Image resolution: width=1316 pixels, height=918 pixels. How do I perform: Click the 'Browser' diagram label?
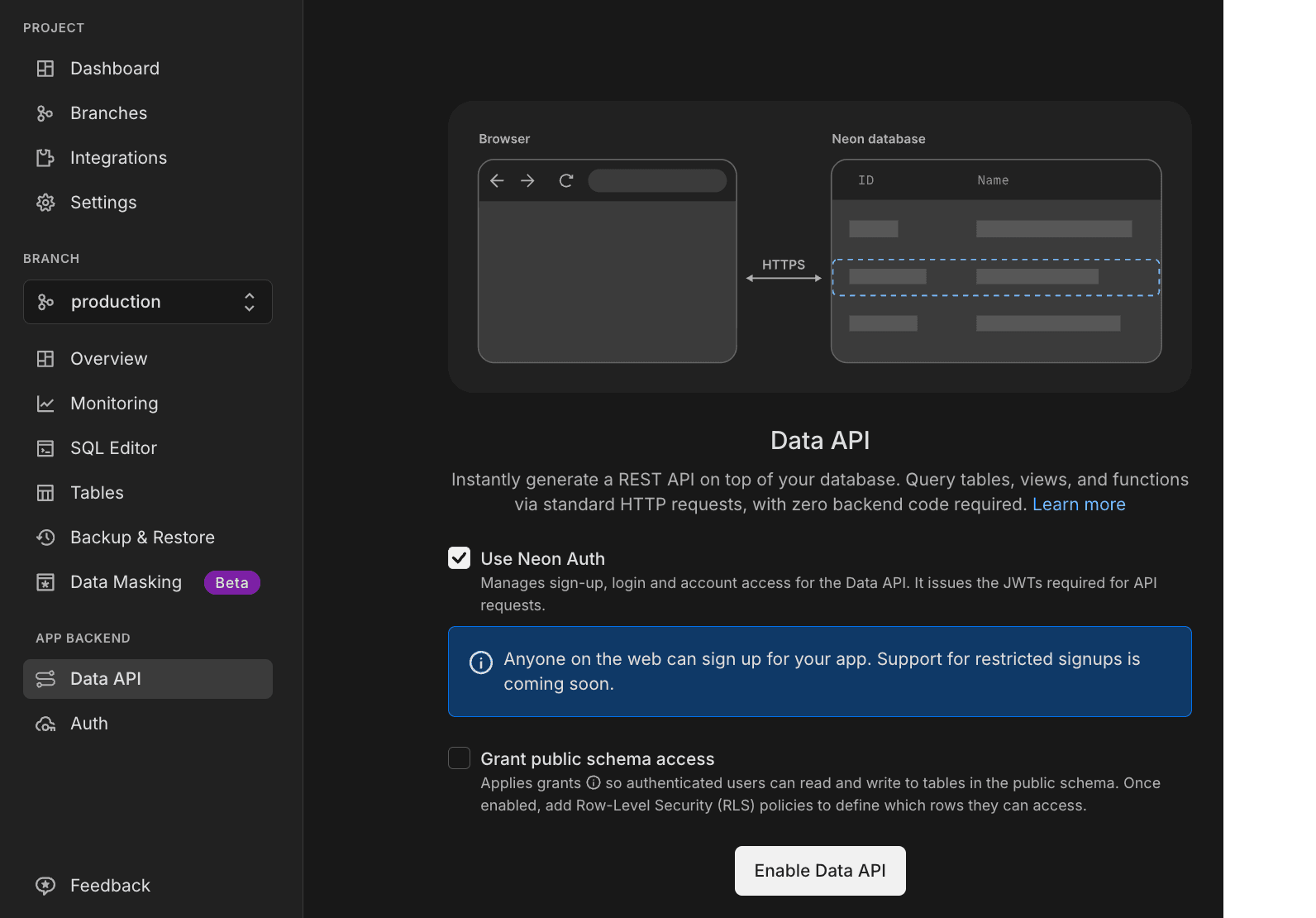point(504,139)
